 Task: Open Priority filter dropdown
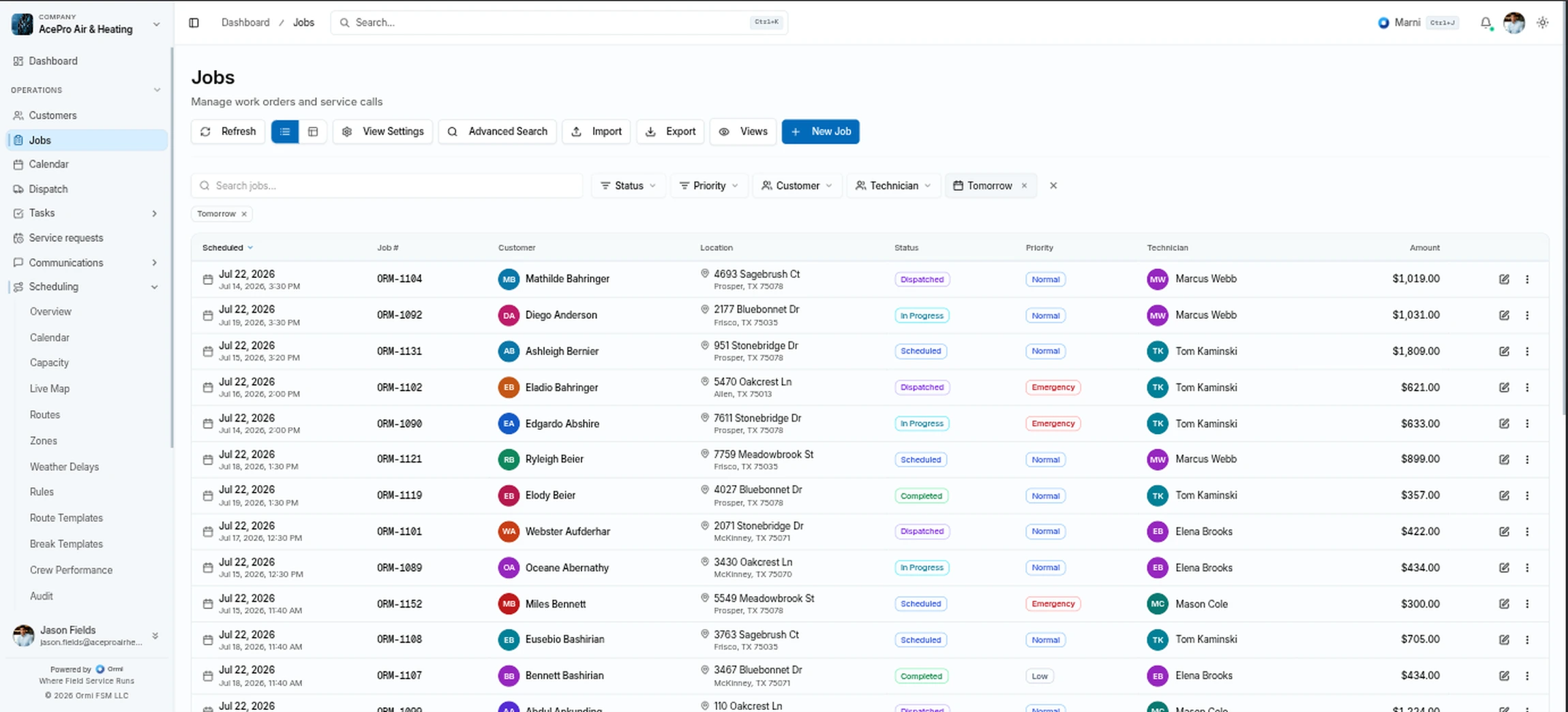coord(709,186)
